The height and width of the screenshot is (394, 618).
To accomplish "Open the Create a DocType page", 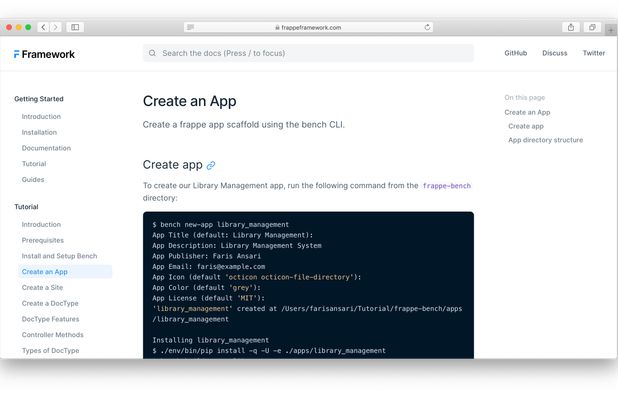I will [50, 303].
